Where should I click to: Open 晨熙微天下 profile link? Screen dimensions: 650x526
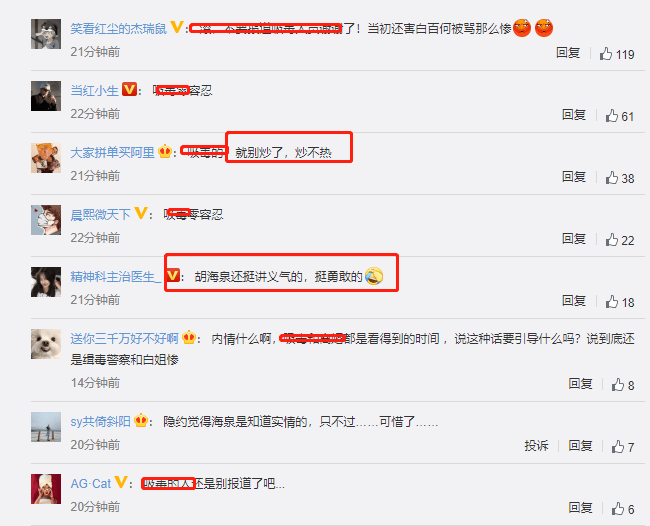pyautogui.click(x=100, y=215)
